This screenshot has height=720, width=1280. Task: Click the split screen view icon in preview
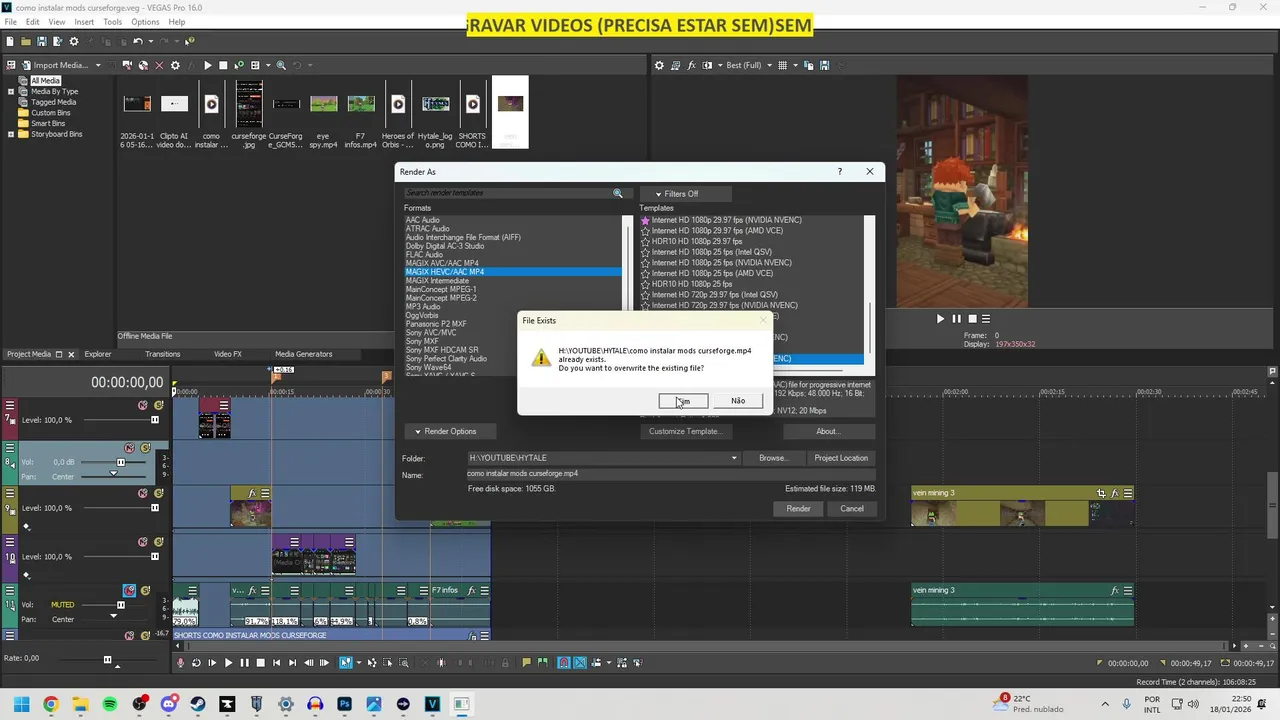[708, 65]
